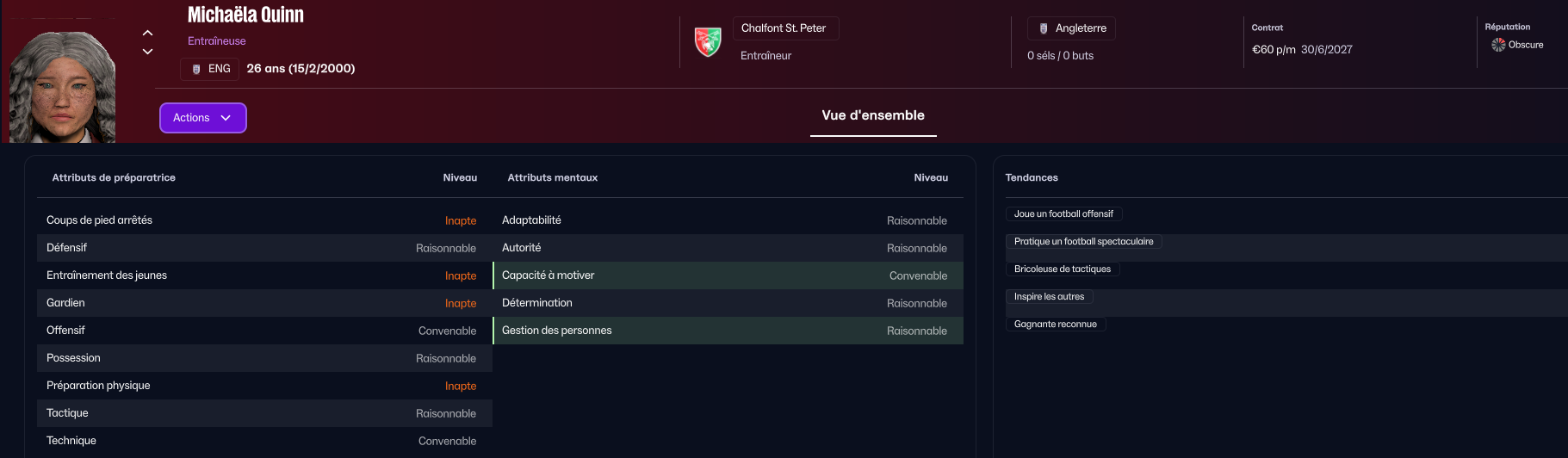The width and height of the screenshot is (1568, 458).
Task: Click the shield icon next to Angleterre
Action: tap(1044, 28)
